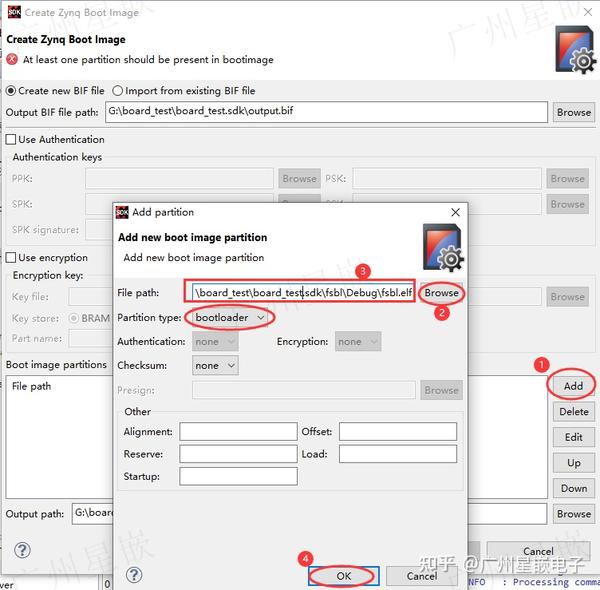Click the Output BIF file path field
The image size is (600, 590).
pos(326,112)
